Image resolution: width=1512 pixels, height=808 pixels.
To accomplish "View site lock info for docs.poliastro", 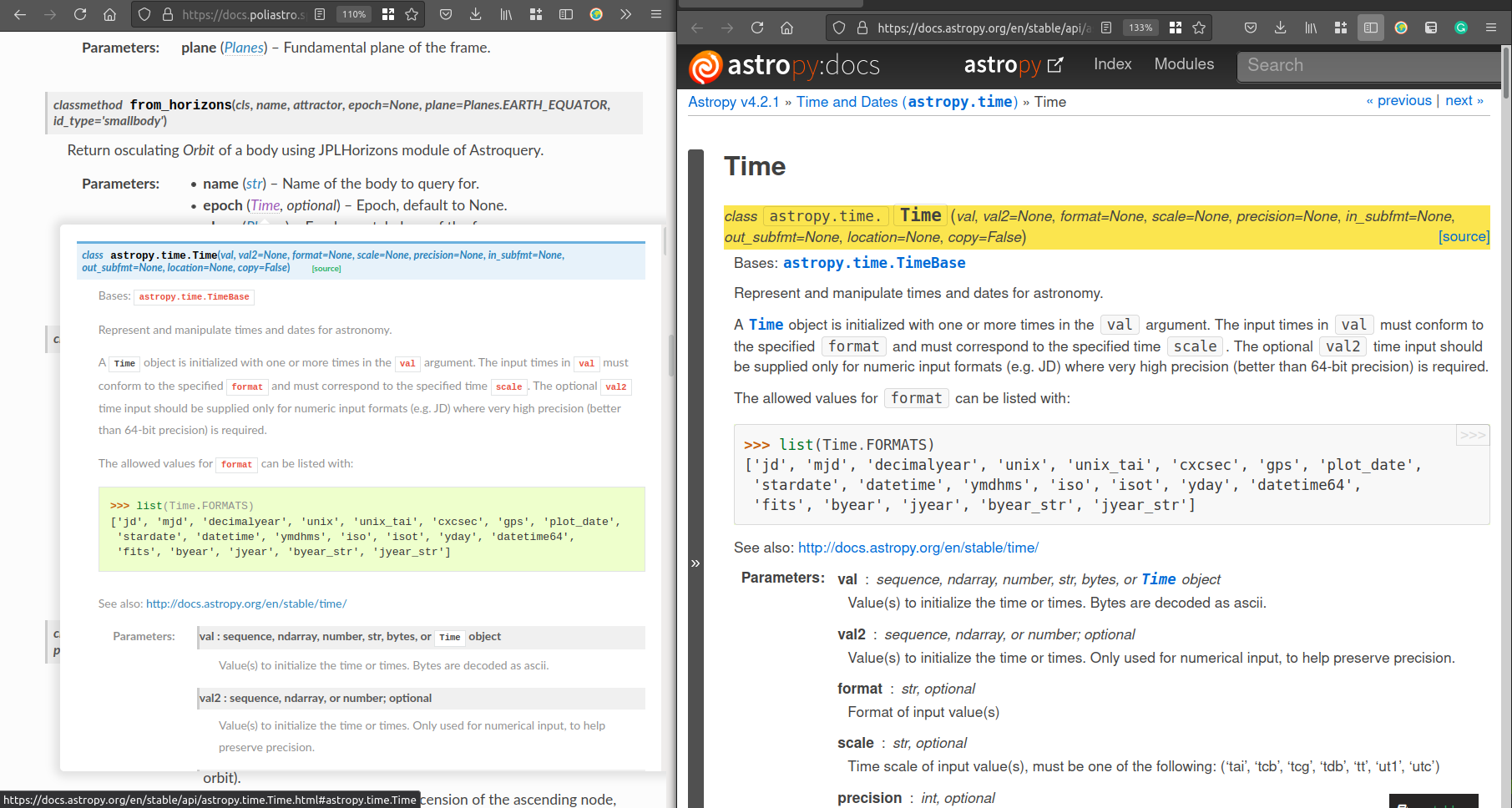I will tap(167, 14).
